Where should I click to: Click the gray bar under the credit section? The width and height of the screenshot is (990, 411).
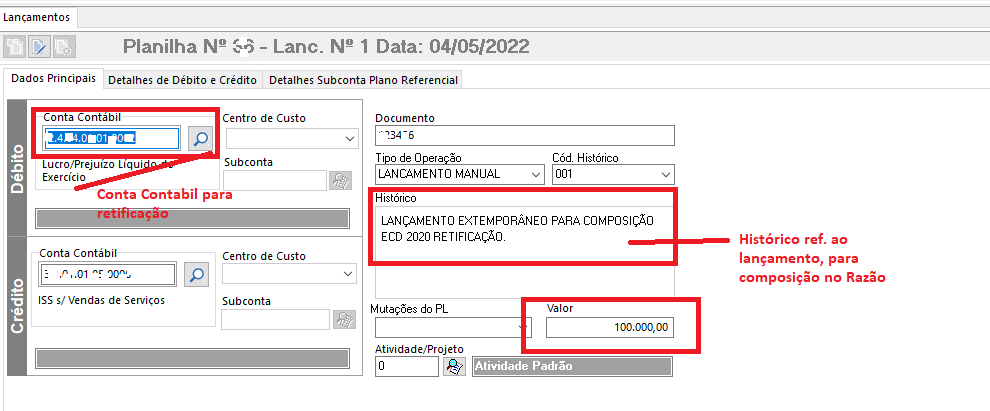click(193, 358)
